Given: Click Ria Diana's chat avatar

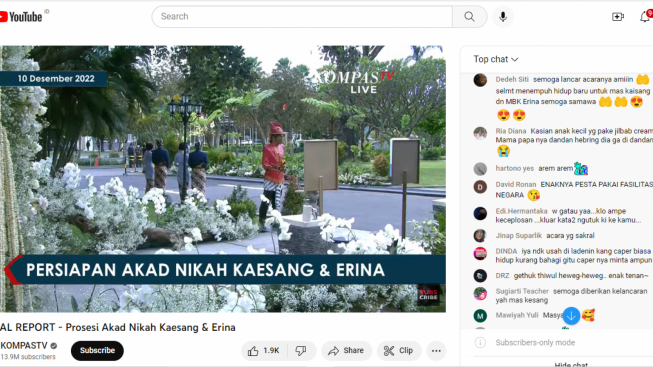Looking at the screenshot, I should [480, 133].
